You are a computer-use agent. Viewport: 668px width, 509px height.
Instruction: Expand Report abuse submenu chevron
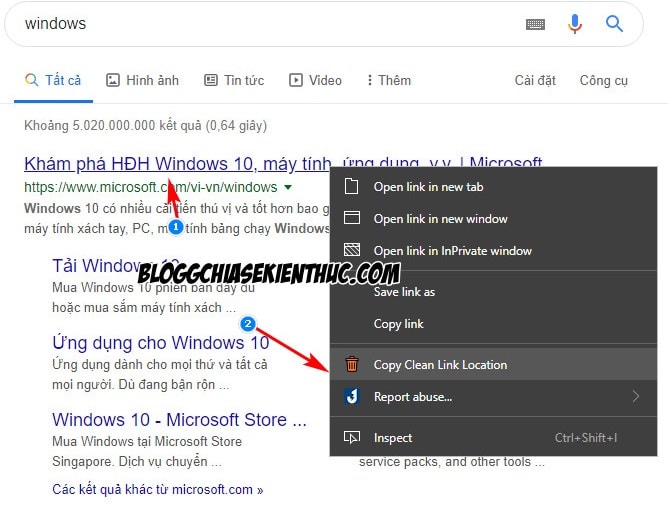point(636,396)
